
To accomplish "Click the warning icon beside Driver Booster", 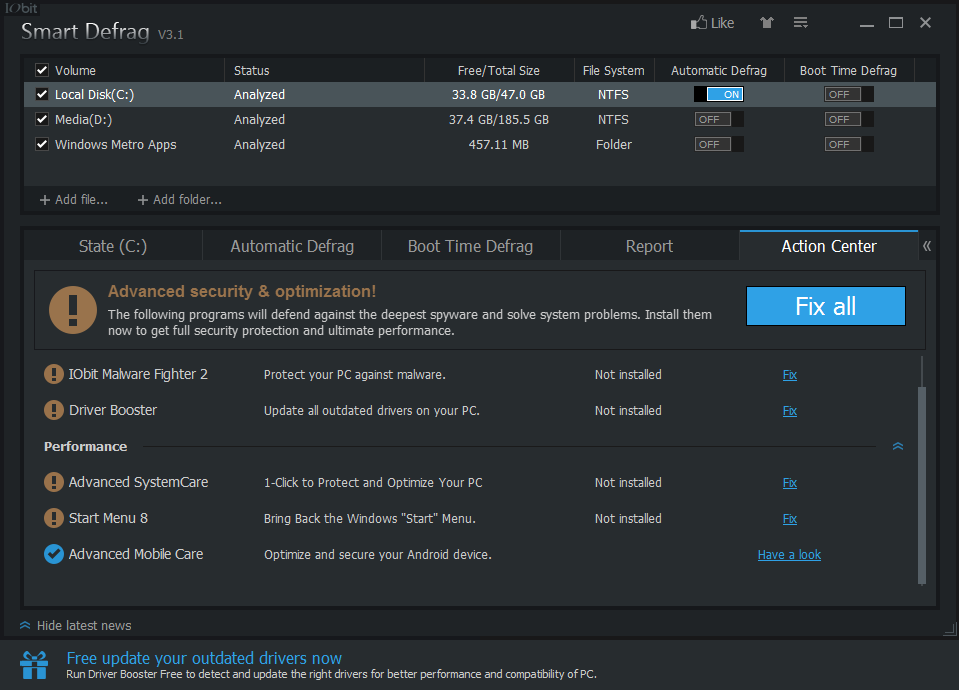I will pyautogui.click(x=54, y=411).
